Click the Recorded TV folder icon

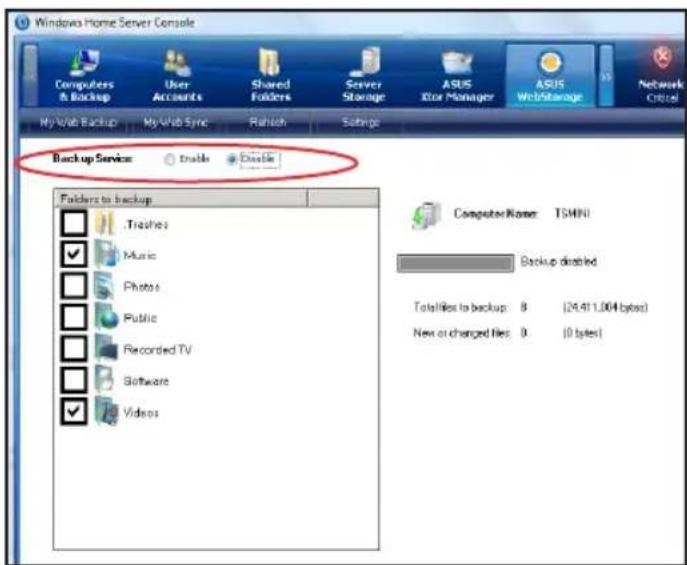(106, 349)
